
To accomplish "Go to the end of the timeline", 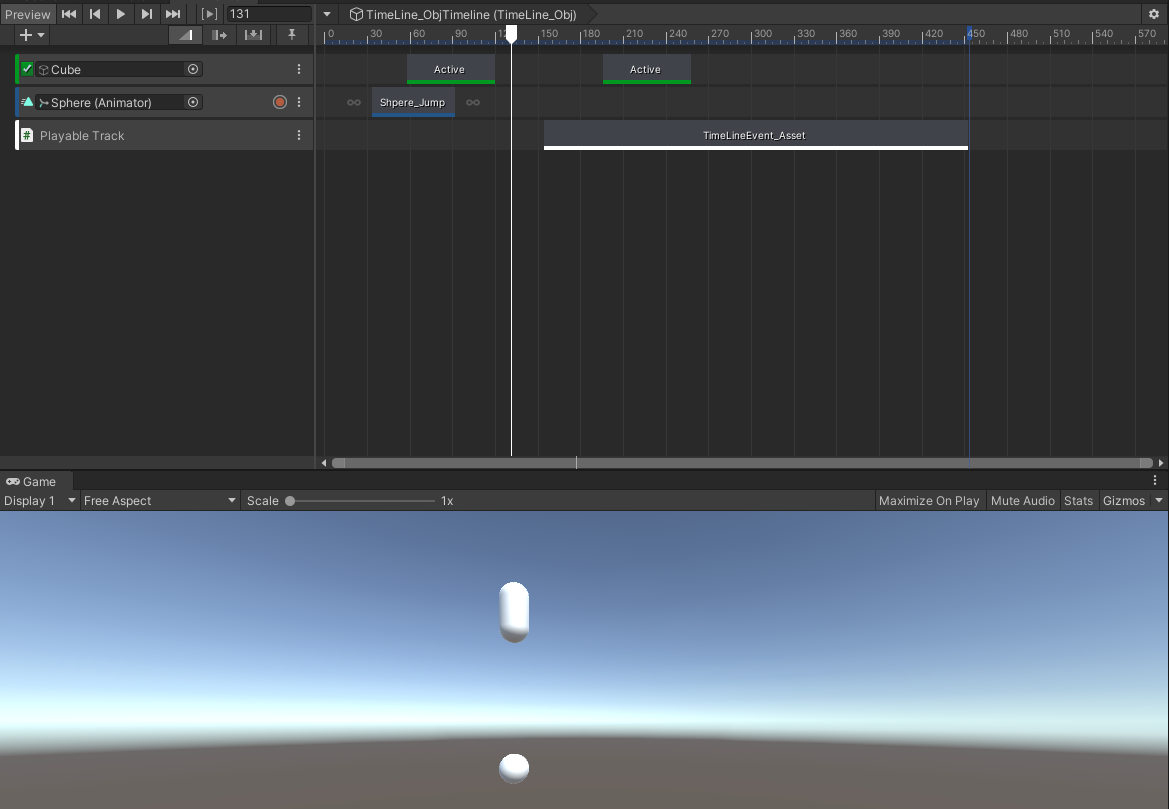I will [x=173, y=13].
